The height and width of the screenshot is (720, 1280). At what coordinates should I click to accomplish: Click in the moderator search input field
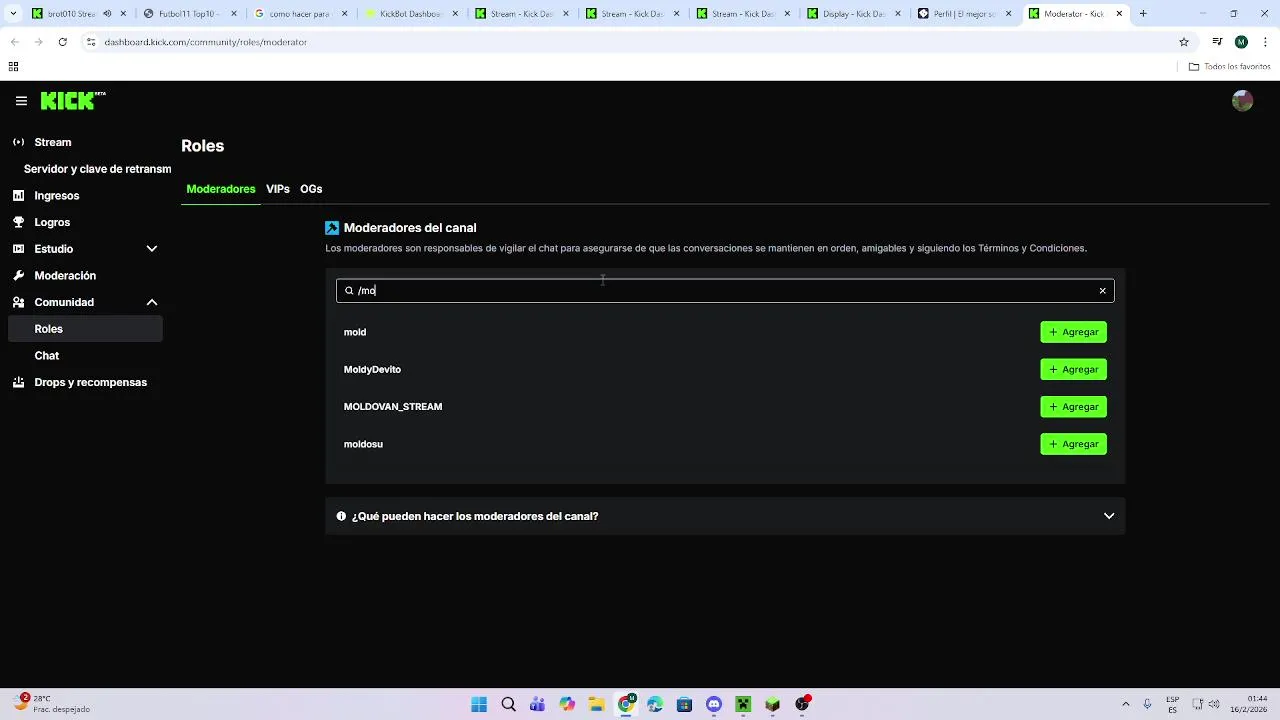(725, 291)
